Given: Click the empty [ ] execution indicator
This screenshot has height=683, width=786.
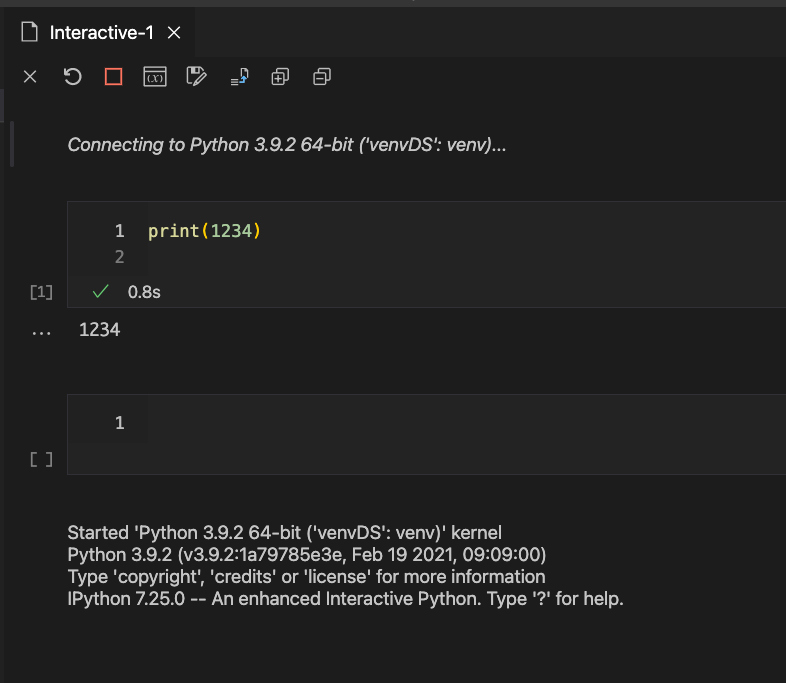Looking at the screenshot, I should click(x=41, y=459).
